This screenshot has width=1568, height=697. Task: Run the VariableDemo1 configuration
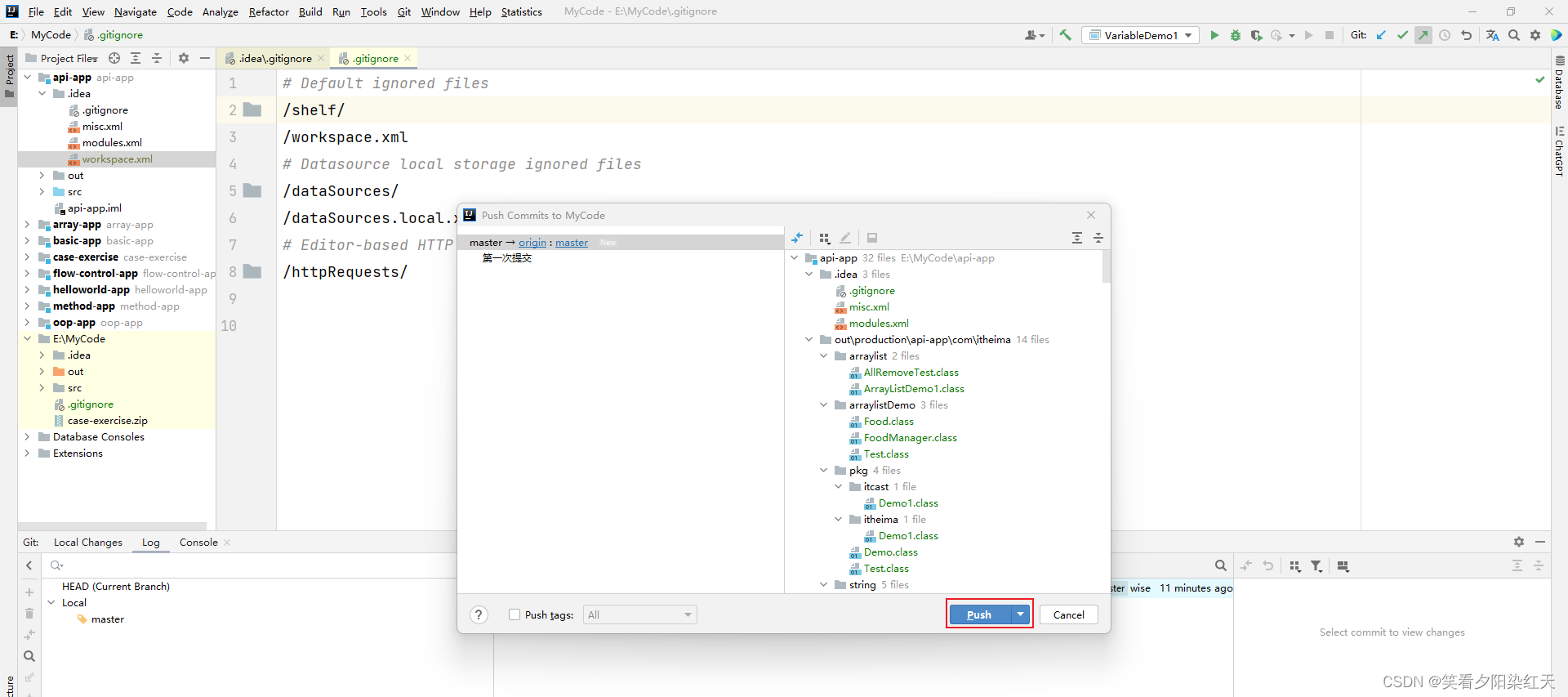coord(1214,35)
